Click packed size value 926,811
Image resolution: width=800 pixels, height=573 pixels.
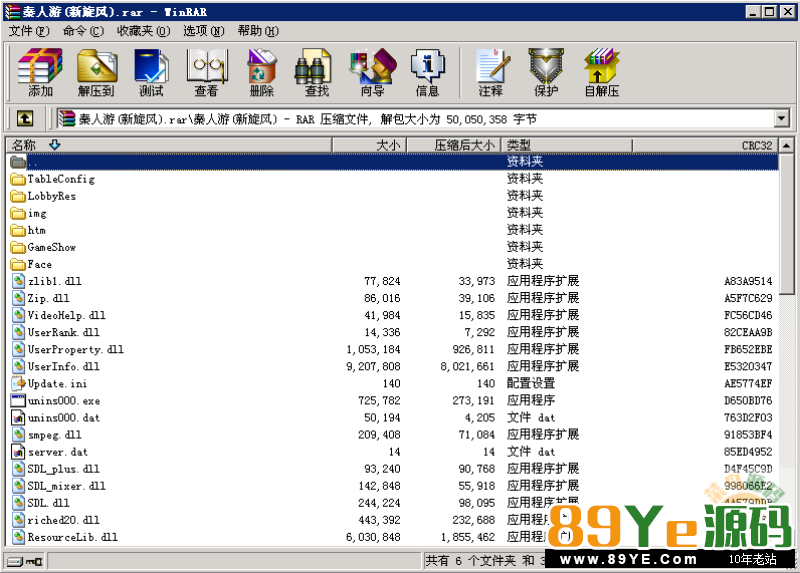coord(473,350)
